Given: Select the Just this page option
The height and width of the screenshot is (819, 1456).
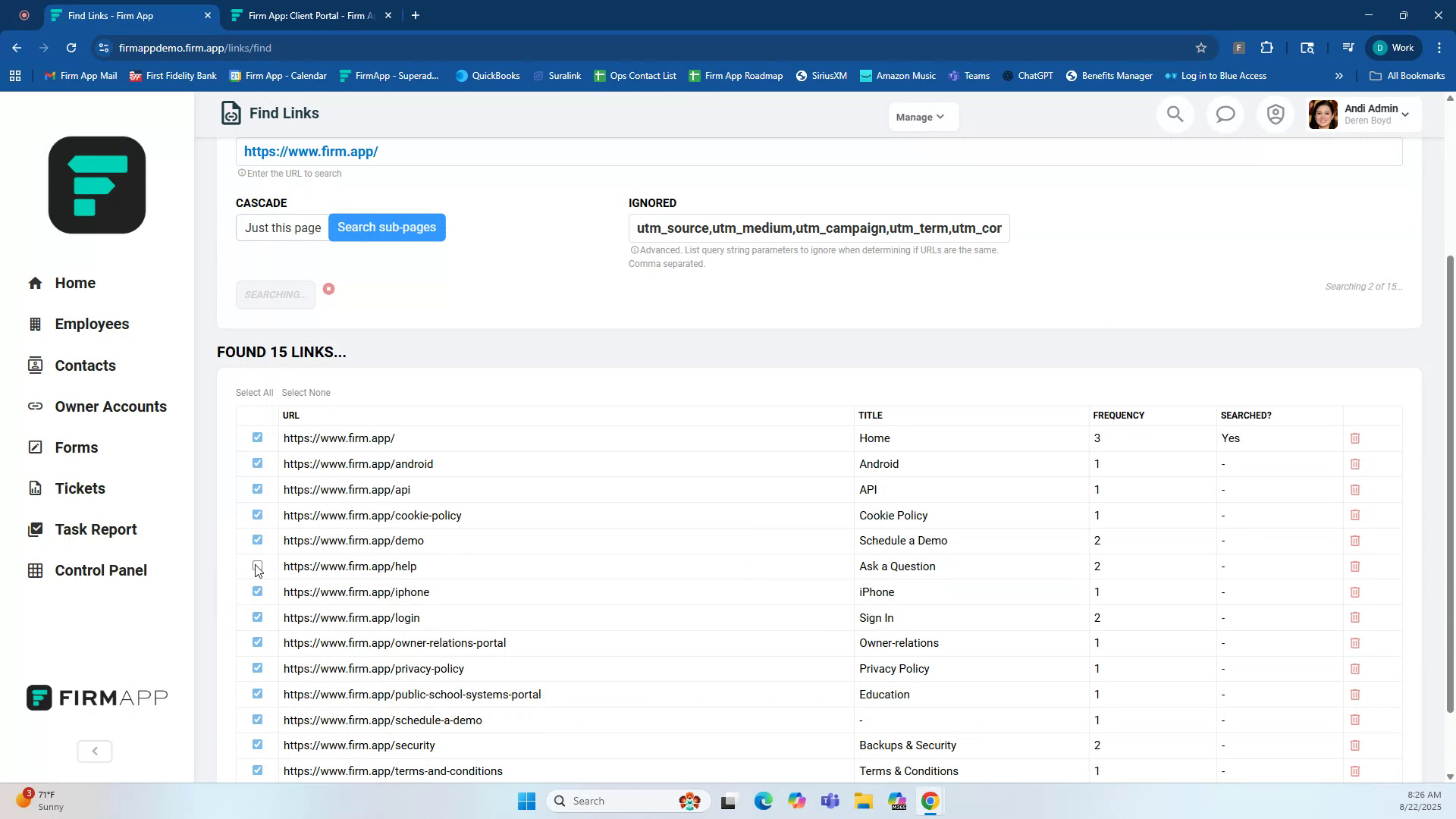Looking at the screenshot, I should click(281, 227).
